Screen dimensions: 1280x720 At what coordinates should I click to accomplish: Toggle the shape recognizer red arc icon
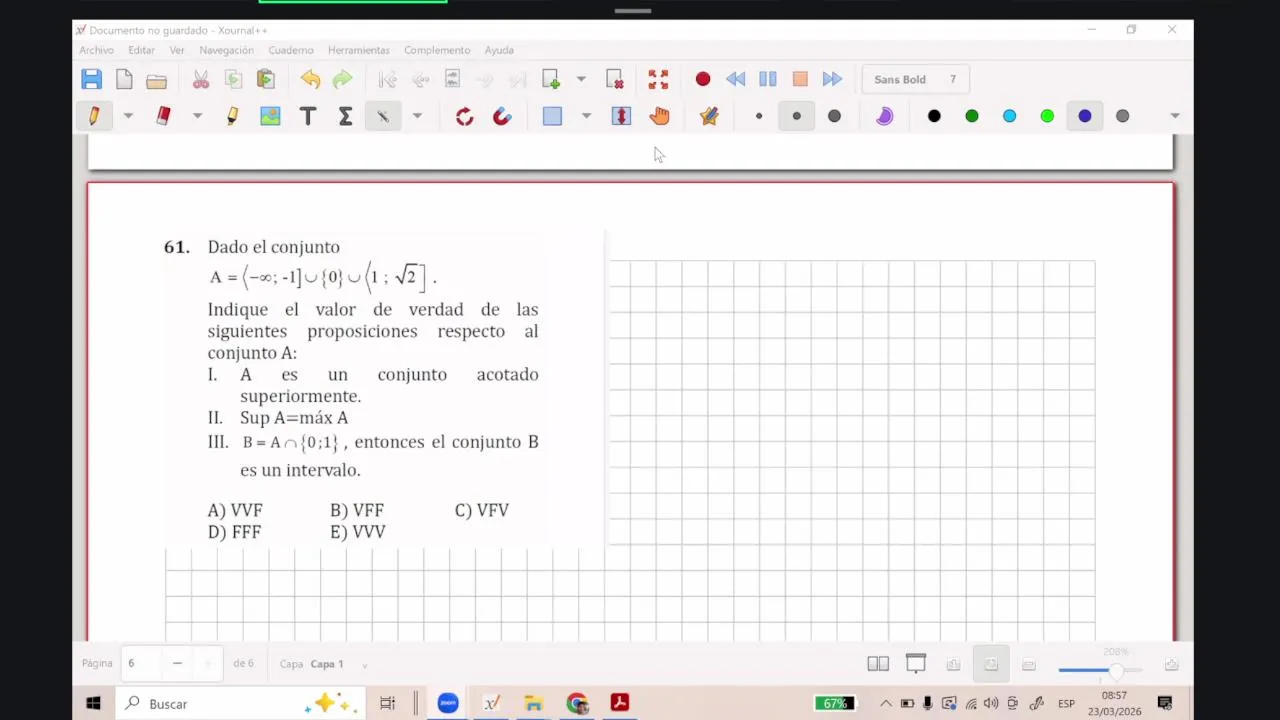pos(464,116)
